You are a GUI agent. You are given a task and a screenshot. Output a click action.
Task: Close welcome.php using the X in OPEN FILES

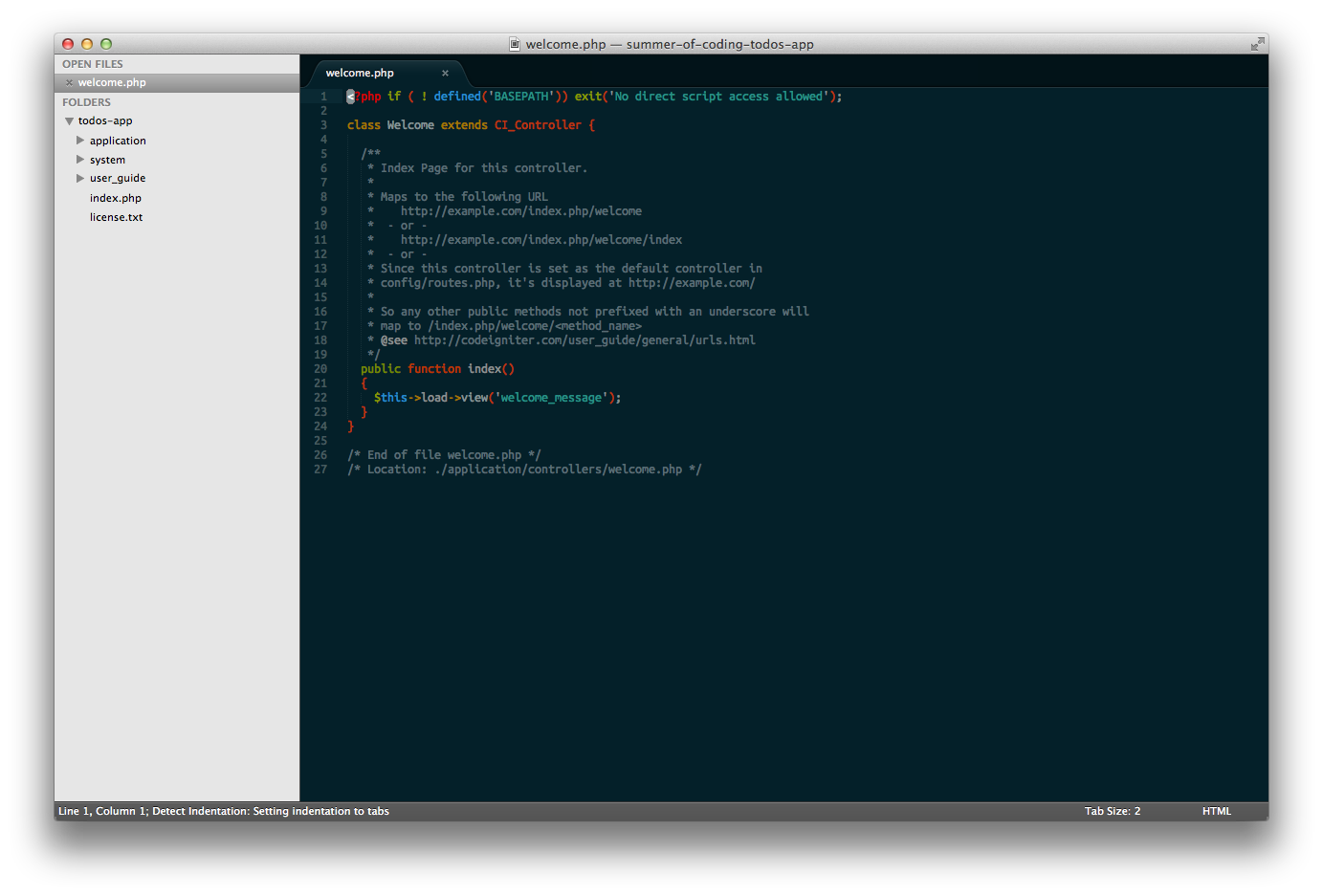coord(68,82)
